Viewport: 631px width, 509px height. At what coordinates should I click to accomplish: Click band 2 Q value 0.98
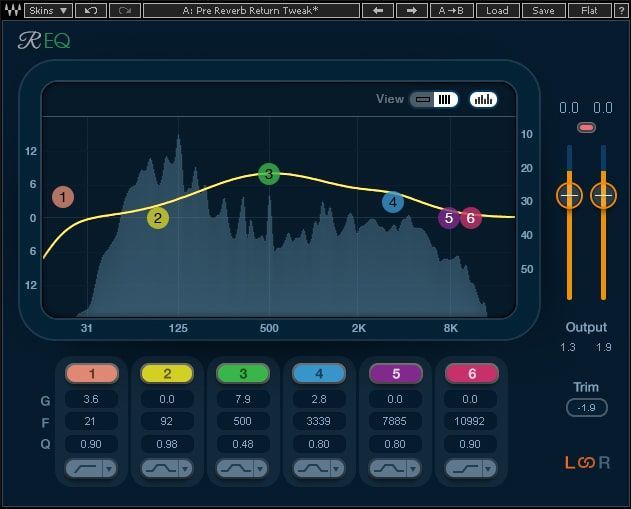click(167, 444)
